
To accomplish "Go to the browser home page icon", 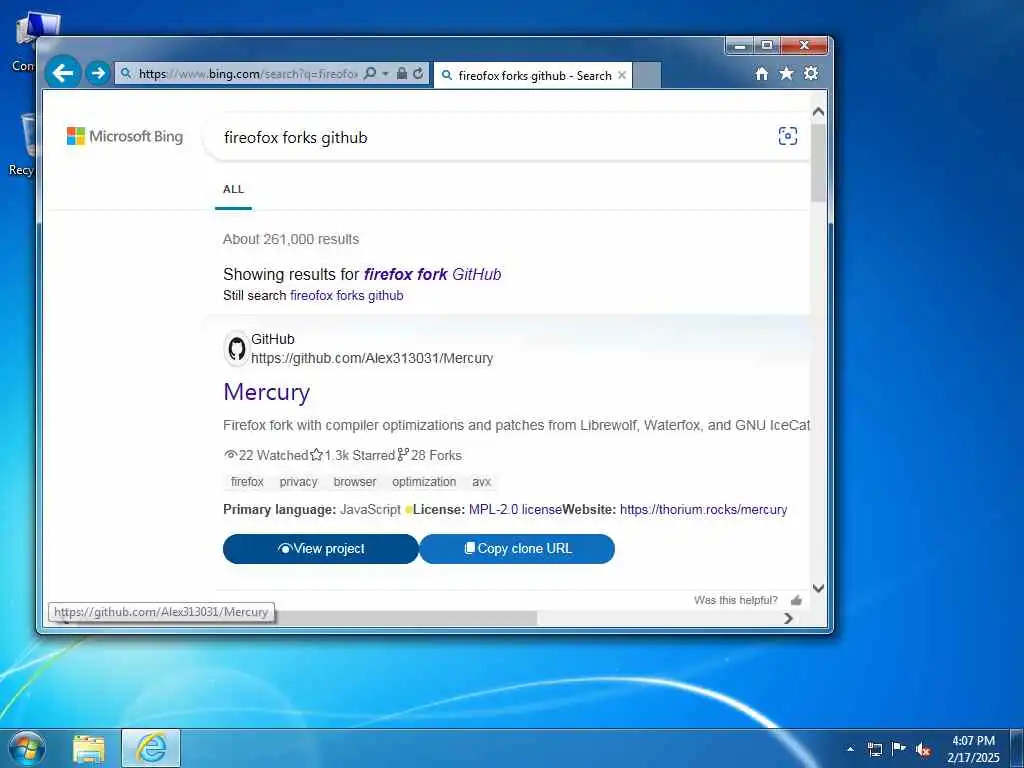I will pos(761,73).
